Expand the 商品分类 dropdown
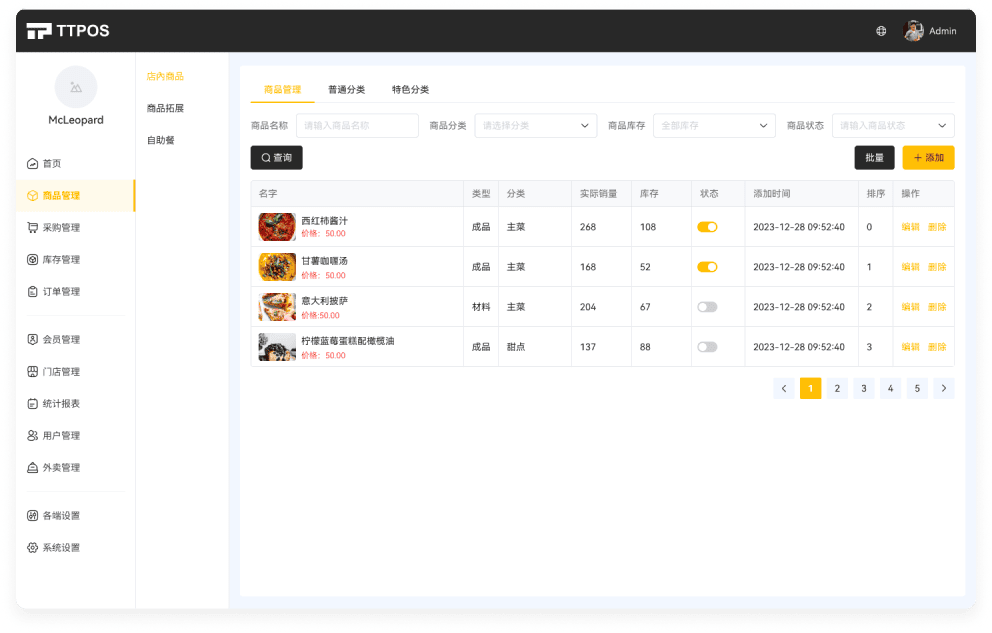992x633 pixels. point(535,126)
